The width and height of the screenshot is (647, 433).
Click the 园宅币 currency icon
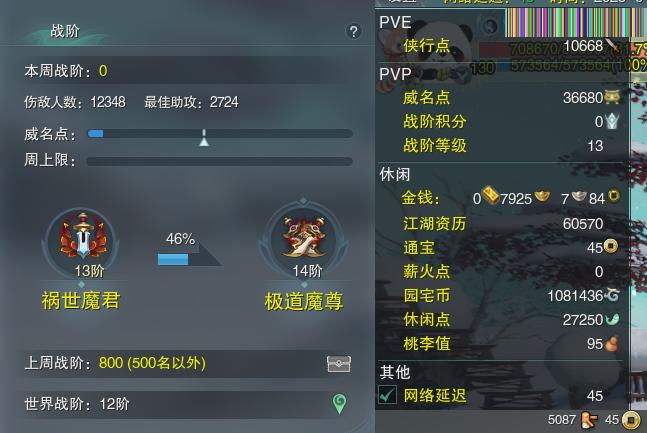(612, 295)
